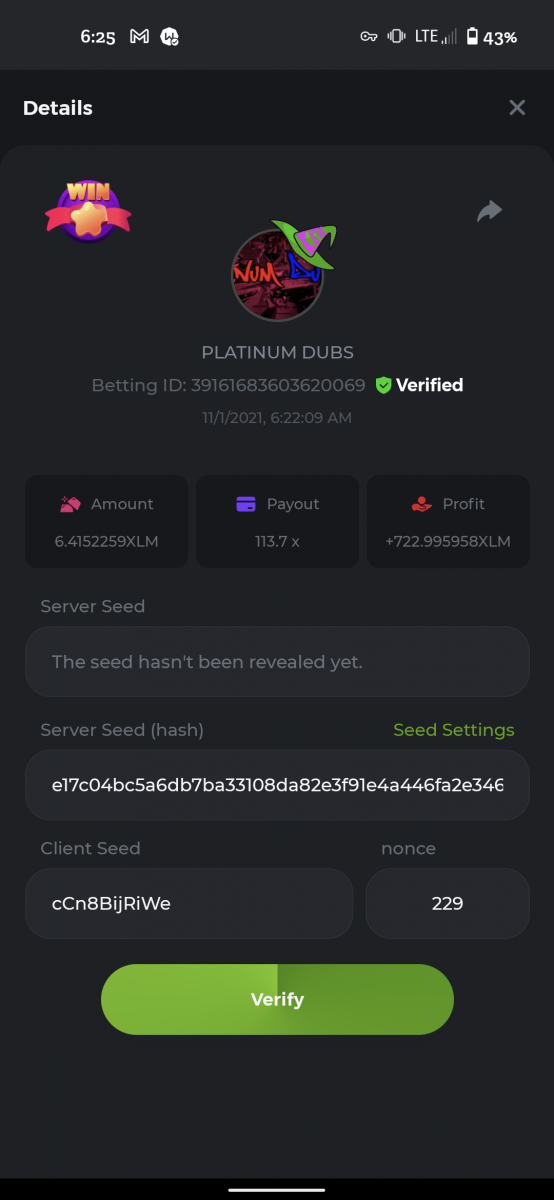Image resolution: width=554 pixels, height=1200 pixels.
Task: Tap the Betting ID number
Action: pos(278,385)
